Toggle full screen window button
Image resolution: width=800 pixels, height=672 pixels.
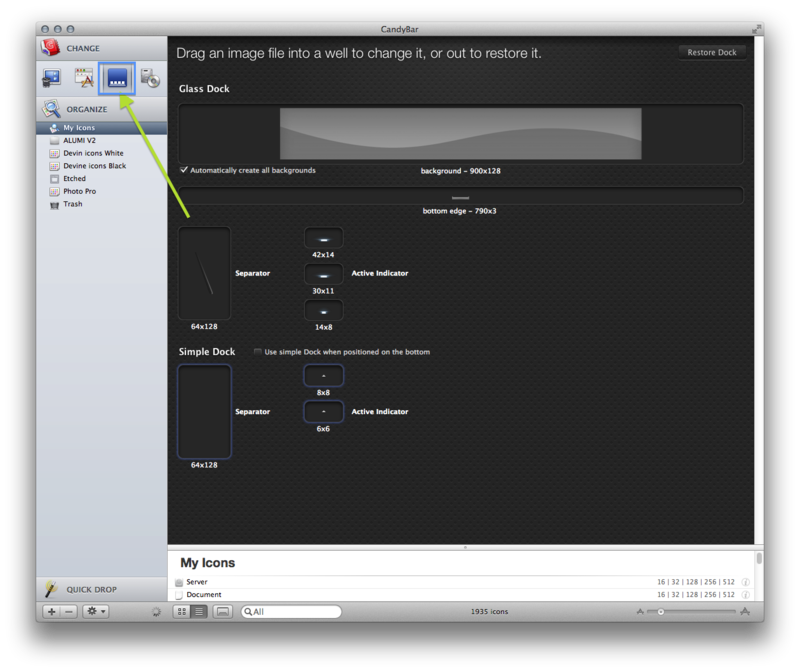756,29
